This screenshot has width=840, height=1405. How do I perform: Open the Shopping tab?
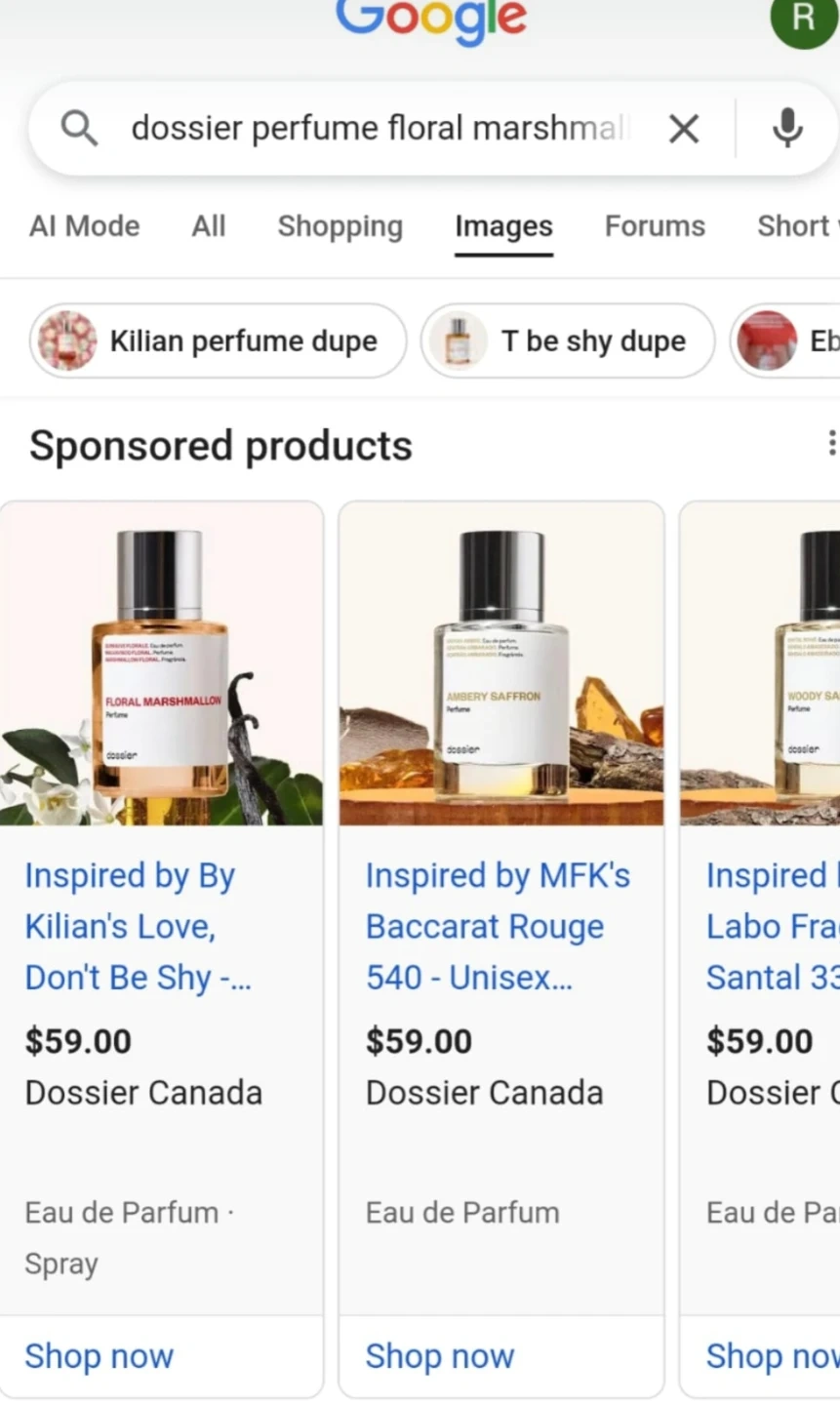[340, 226]
